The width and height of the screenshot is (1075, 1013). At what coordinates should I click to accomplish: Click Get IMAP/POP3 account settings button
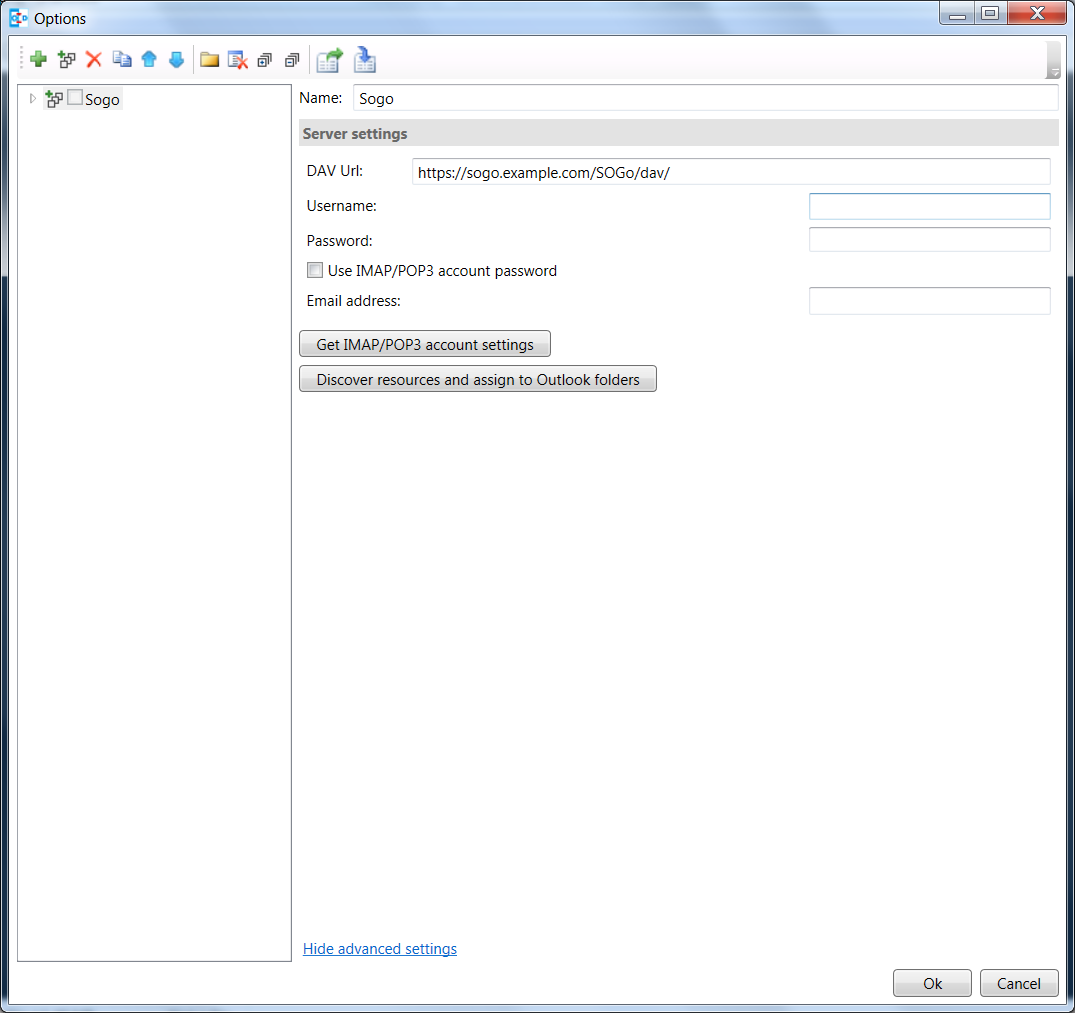click(x=425, y=344)
